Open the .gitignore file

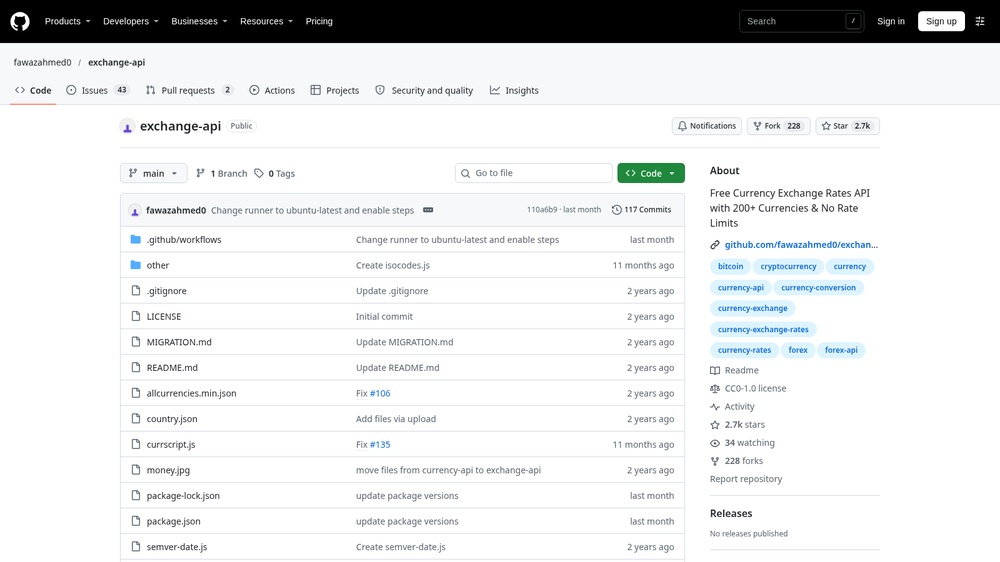166,291
